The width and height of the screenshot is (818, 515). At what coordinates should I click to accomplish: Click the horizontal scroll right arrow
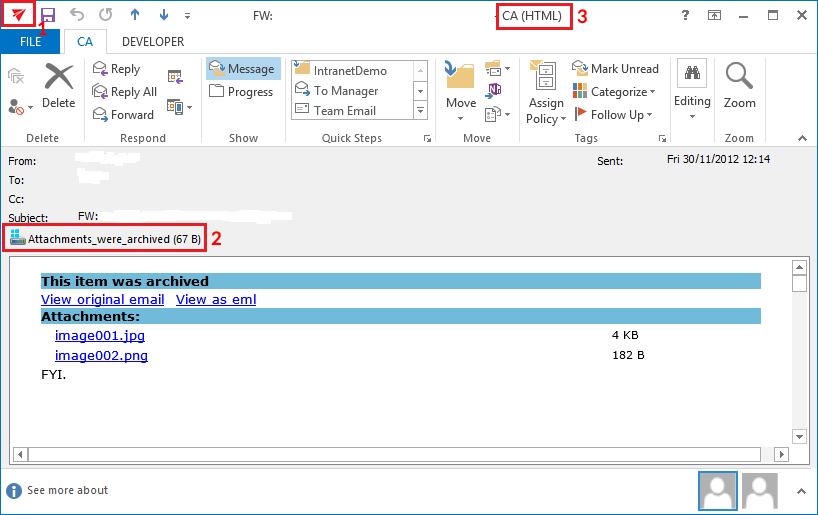781,454
